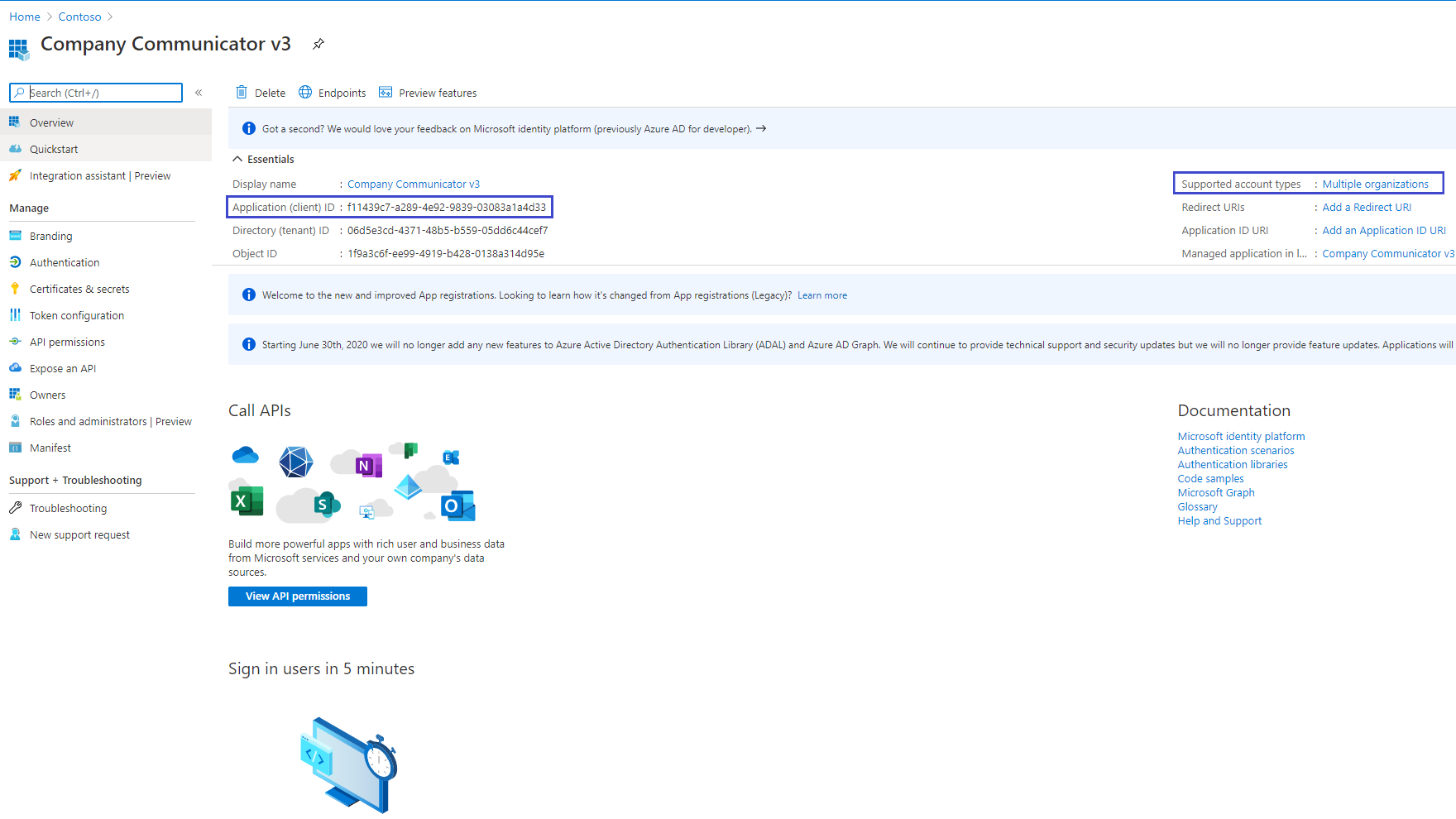Click the Expose an API cloud icon
1456x819 pixels.
(15, 368)
